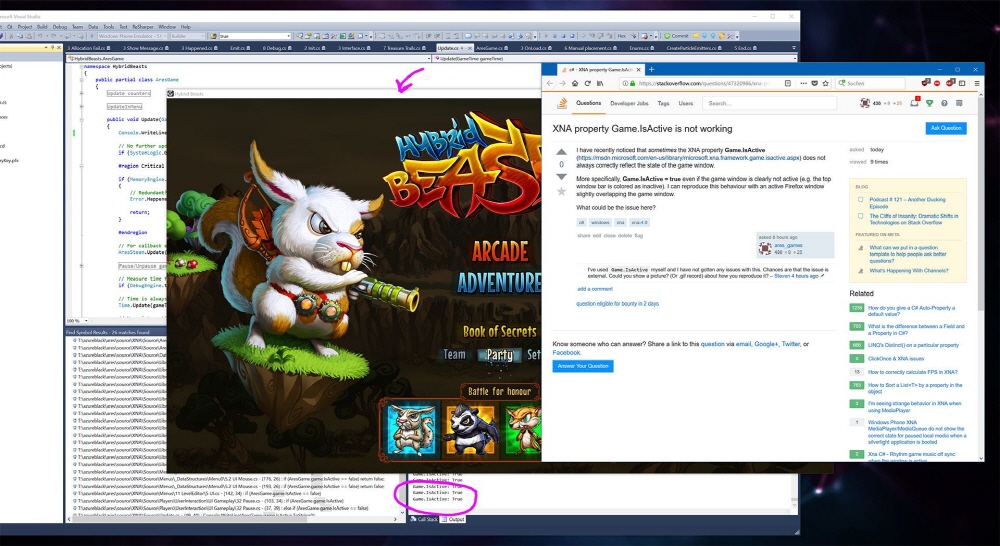Image resolution: width=1000 pixels, height=546 pixels.
Task: Click the red adblock extension icon
Action: click(937, 83)
